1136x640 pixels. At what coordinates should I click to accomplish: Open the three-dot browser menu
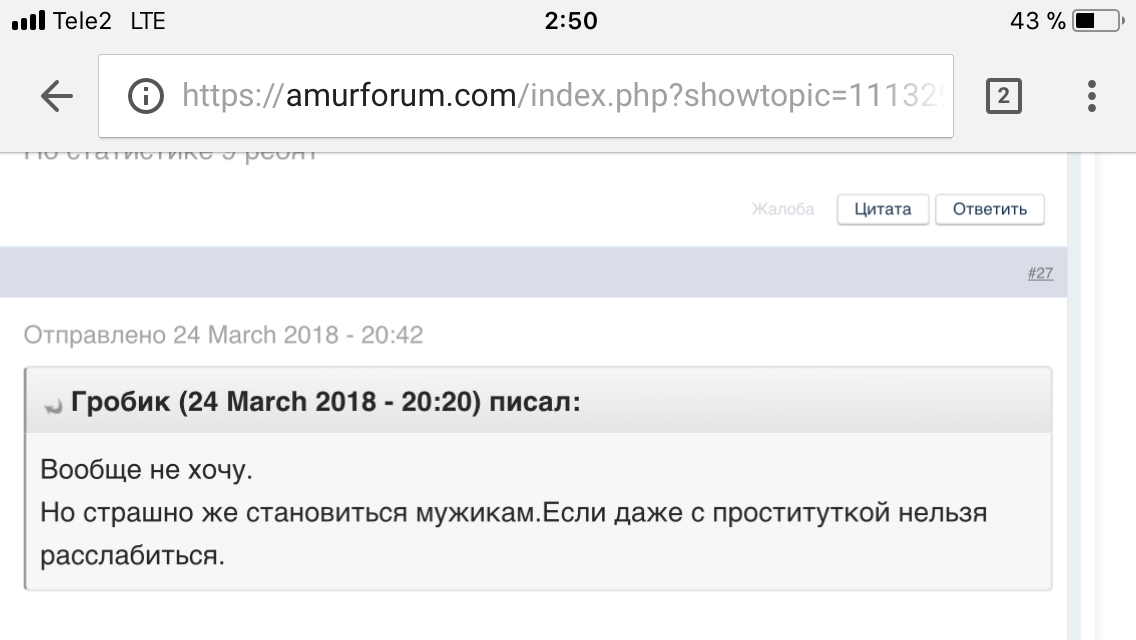(1092, 96)
